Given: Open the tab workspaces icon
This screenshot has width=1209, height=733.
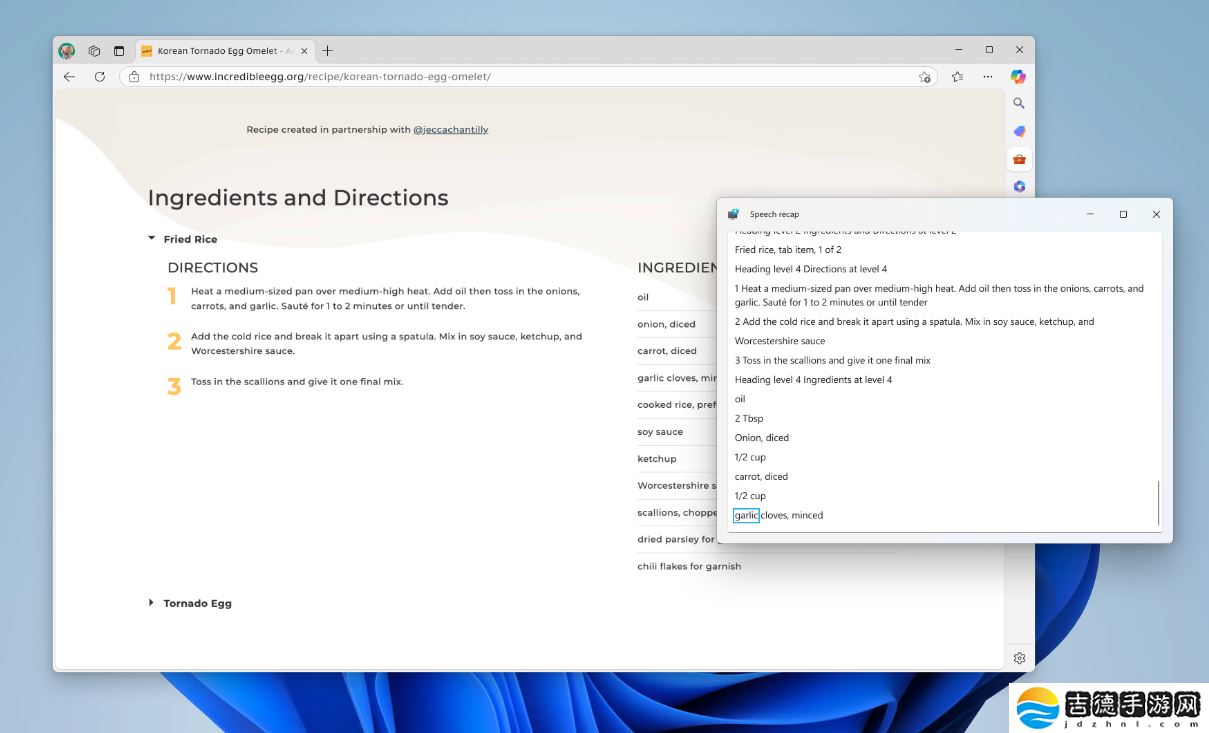Looking at the screenshot, I should point(94,50).
